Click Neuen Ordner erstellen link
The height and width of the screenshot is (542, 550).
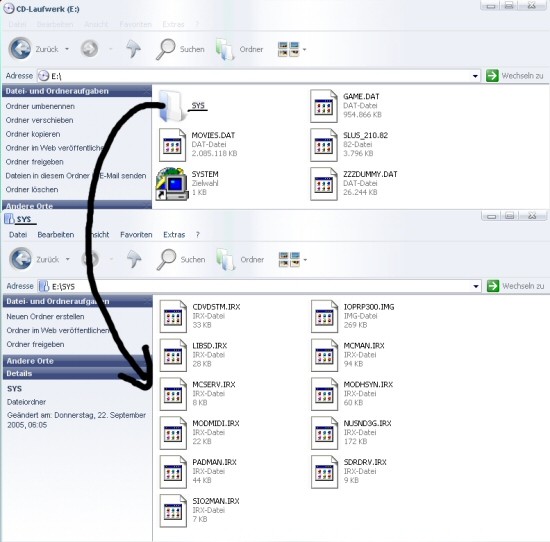45,316
